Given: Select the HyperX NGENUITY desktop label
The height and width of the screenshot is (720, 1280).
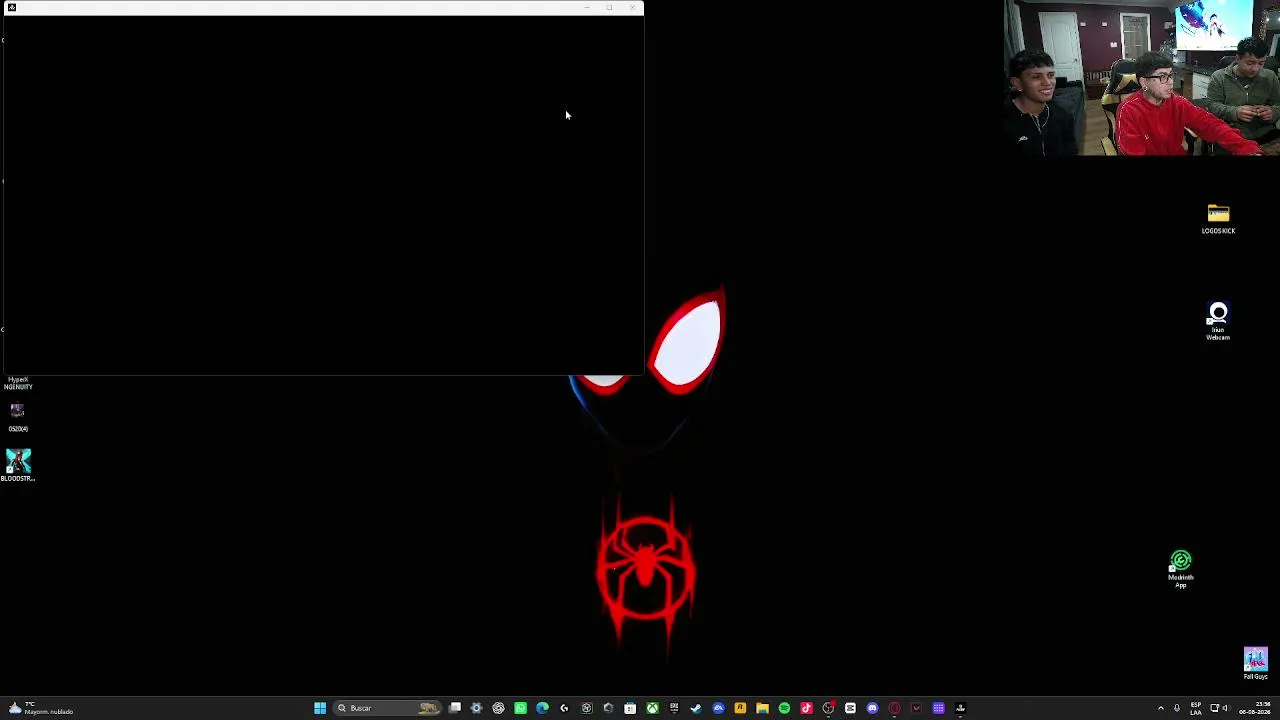Looking at the screenshot, I should click(x=18, y=383).
